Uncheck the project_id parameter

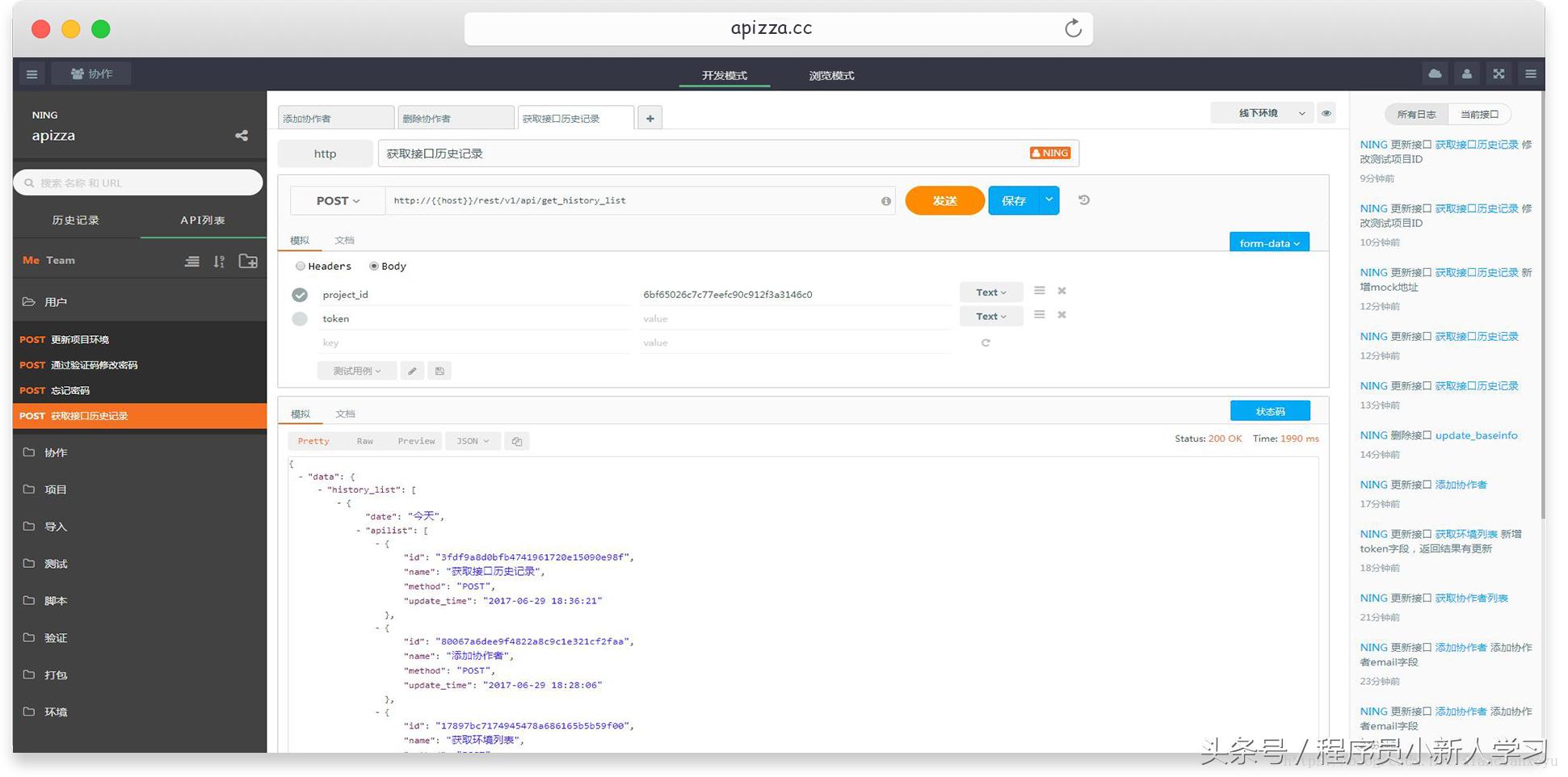pos(300,295)
